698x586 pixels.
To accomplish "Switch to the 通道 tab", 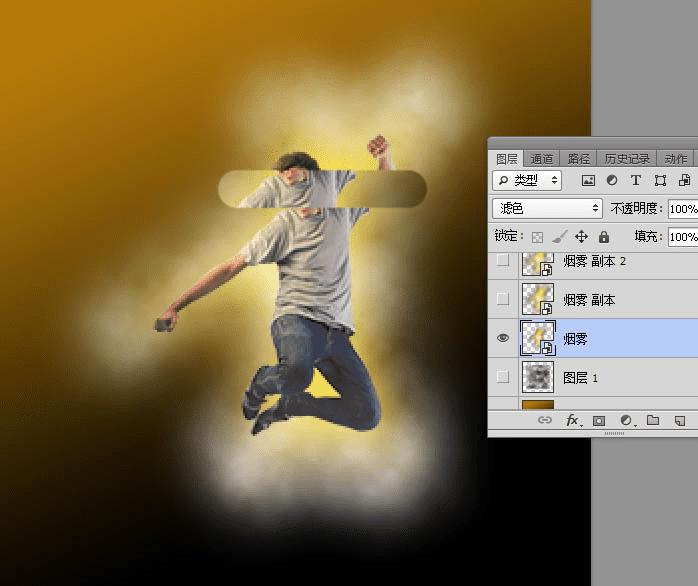I will tap(542, 159).
